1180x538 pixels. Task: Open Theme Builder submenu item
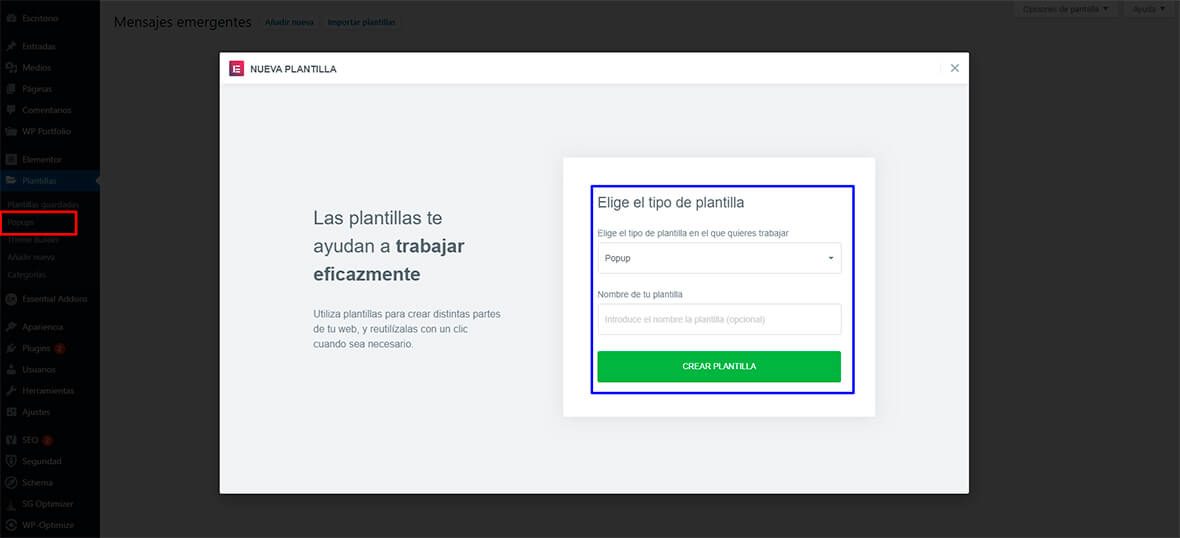click(33, 240)
